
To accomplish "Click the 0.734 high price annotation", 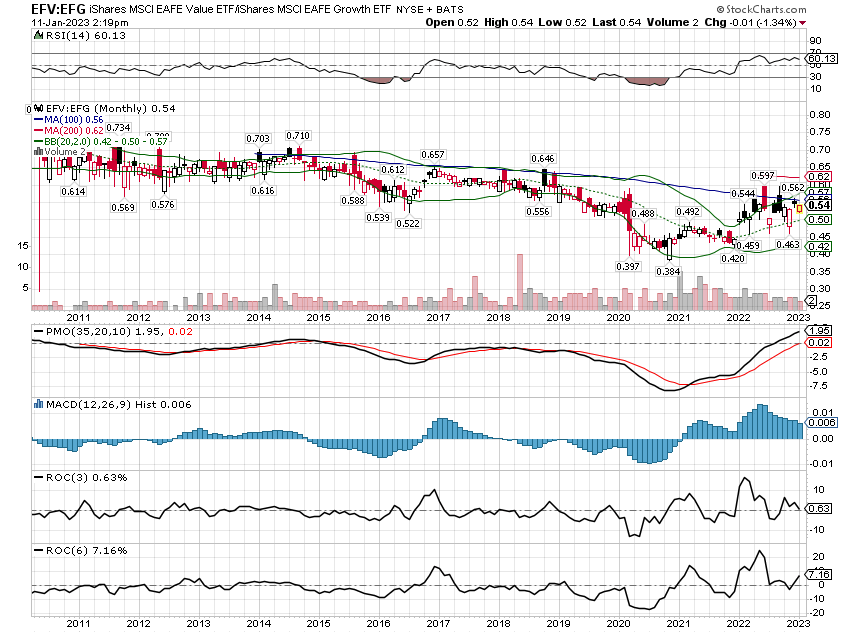I will click(x=118, y=127).
